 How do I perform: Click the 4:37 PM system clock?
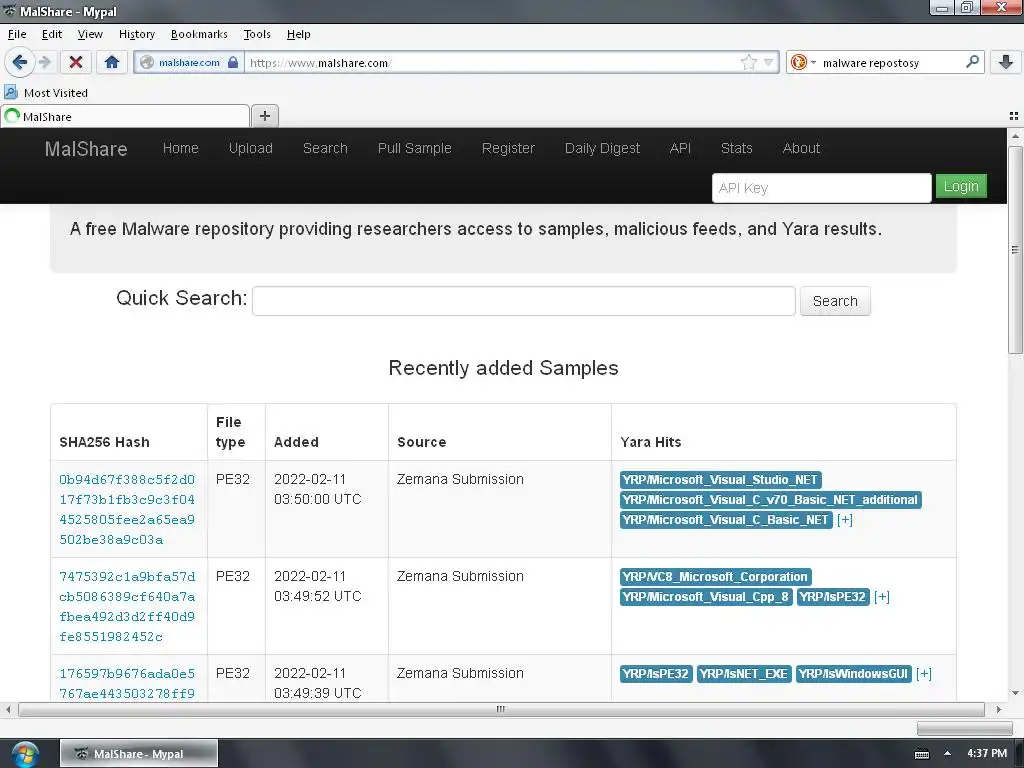(987, 754)
